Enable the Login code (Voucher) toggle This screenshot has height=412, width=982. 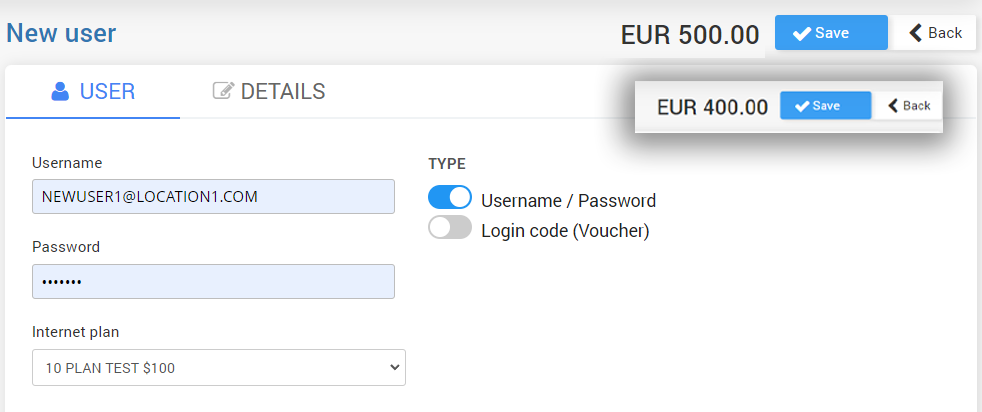tap(450, 229)
